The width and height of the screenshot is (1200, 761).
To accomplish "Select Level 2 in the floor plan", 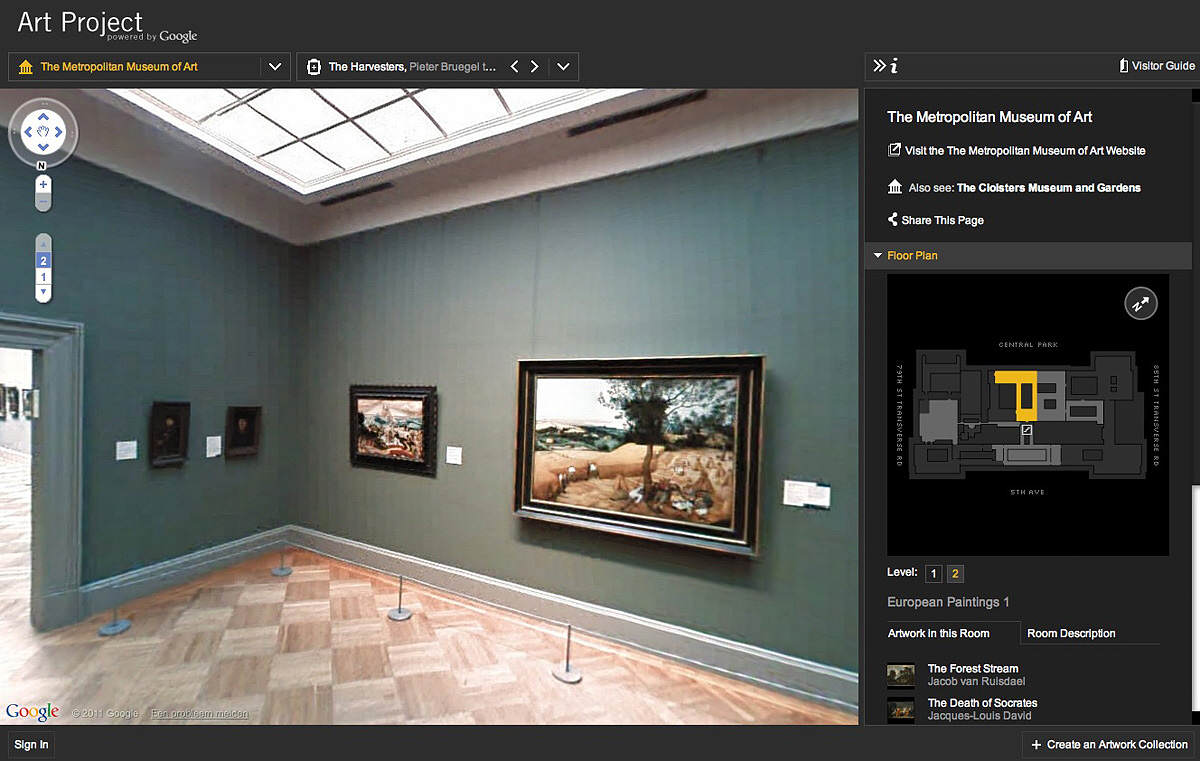I will tap(955, 574).
